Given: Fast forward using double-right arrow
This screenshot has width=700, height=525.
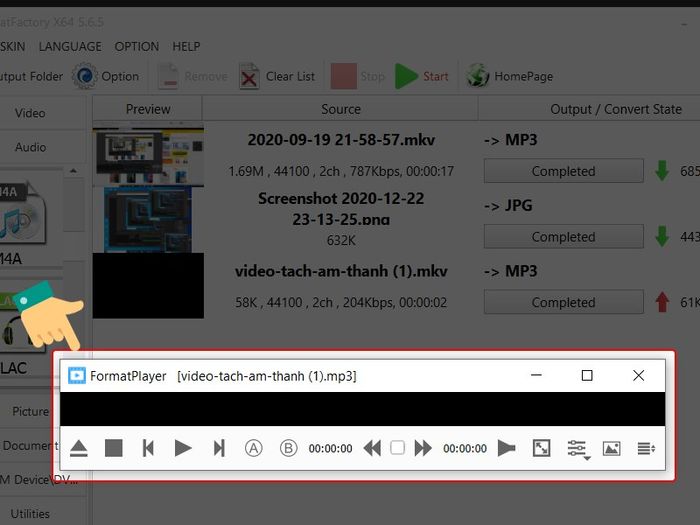Looking at the screenshot, I should tap(423, 448).
